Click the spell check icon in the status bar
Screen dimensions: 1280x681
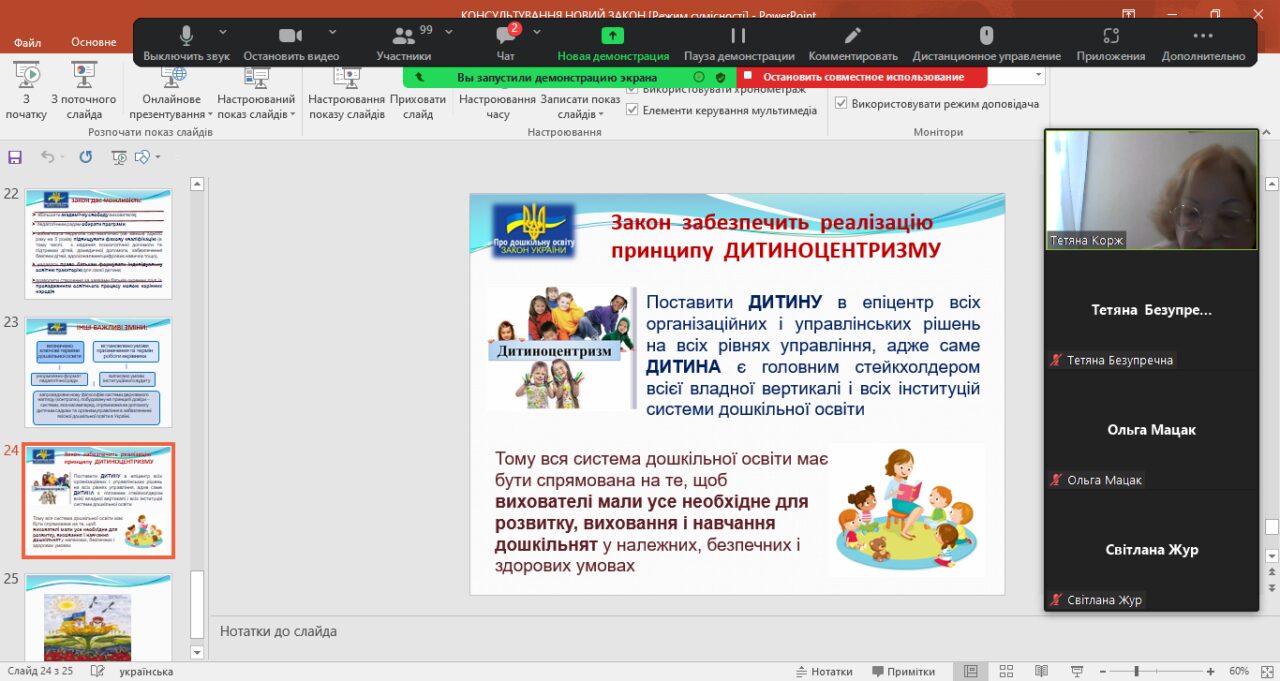pos(98,671)
